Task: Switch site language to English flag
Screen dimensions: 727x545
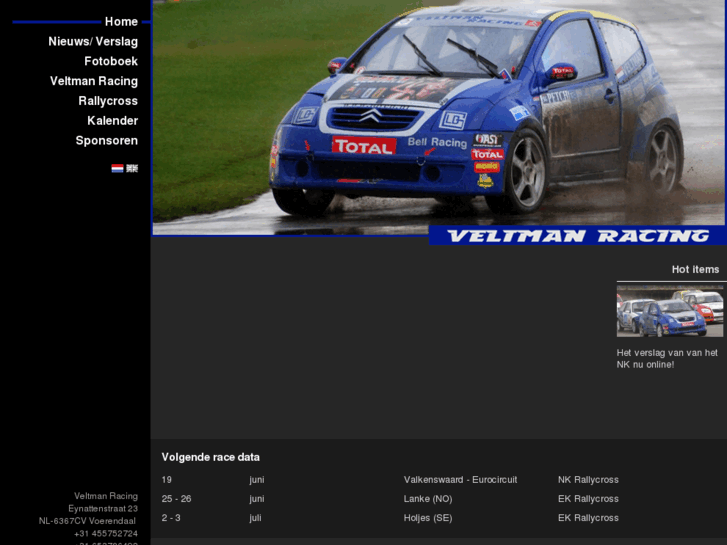Action: (x=132, y=168)
